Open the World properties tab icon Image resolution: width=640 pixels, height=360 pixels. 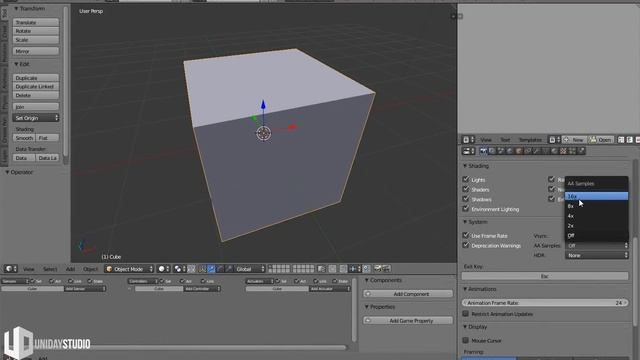510,151
